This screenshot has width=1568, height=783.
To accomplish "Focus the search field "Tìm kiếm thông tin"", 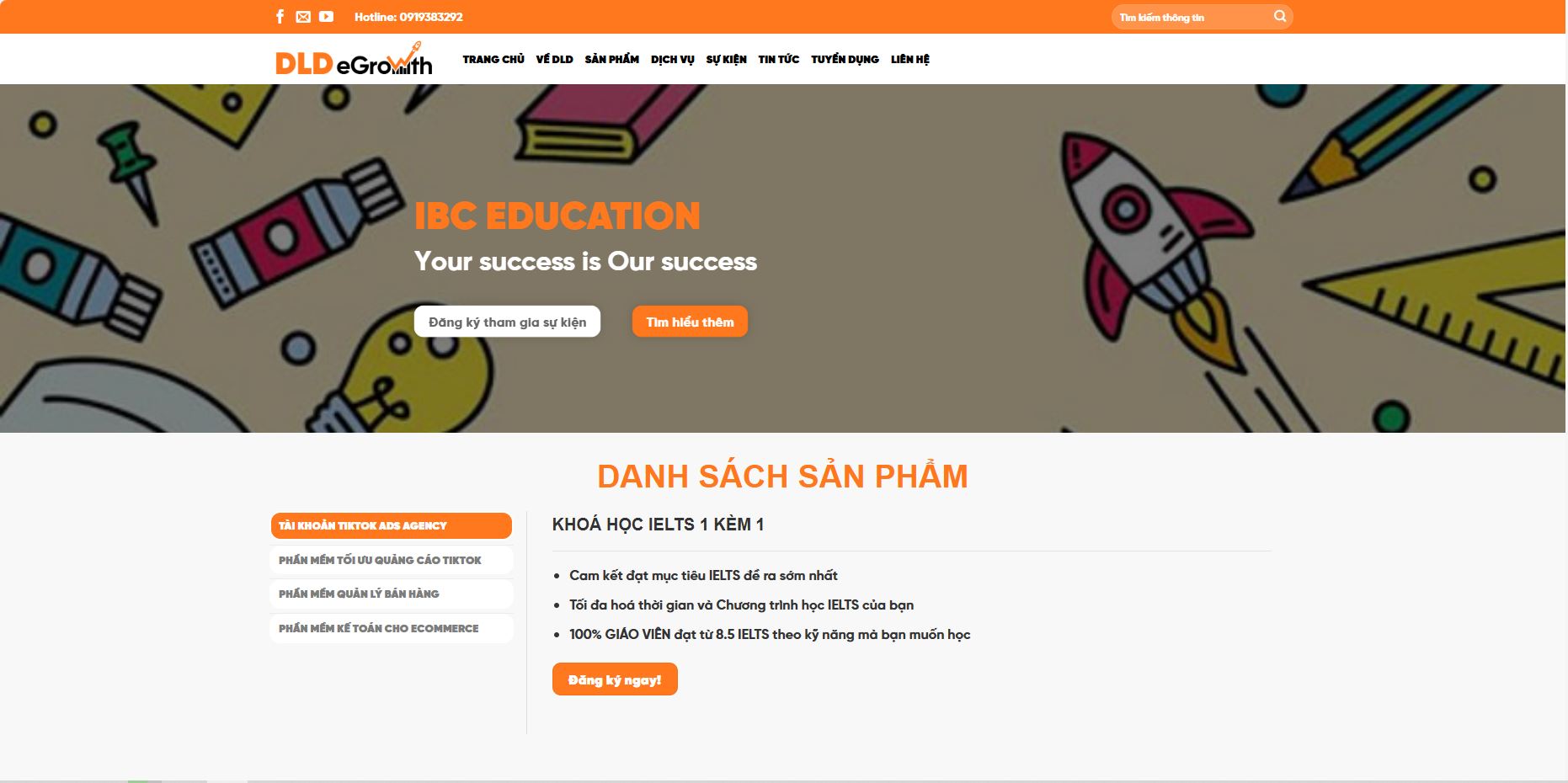I will (1192, 17).
